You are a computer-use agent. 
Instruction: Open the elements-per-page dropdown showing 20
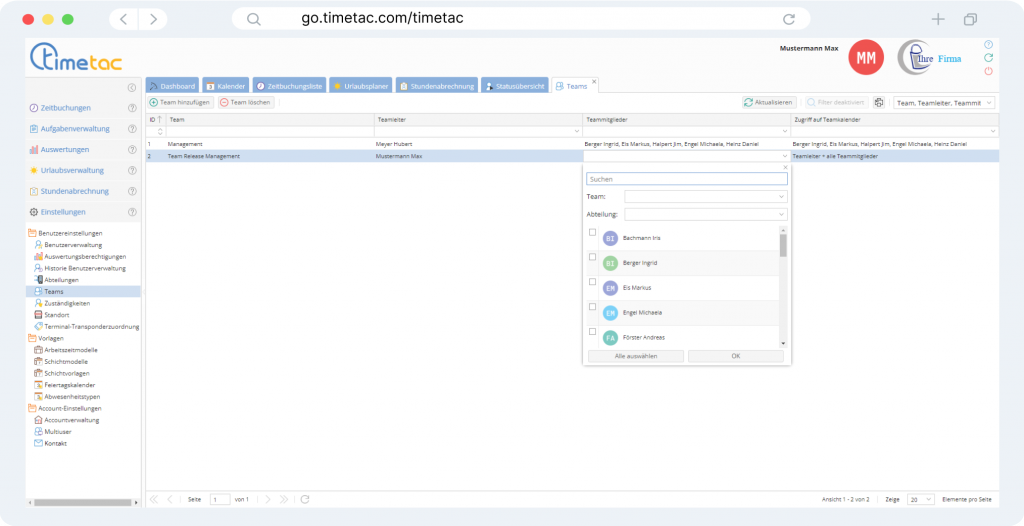[922, 499]
